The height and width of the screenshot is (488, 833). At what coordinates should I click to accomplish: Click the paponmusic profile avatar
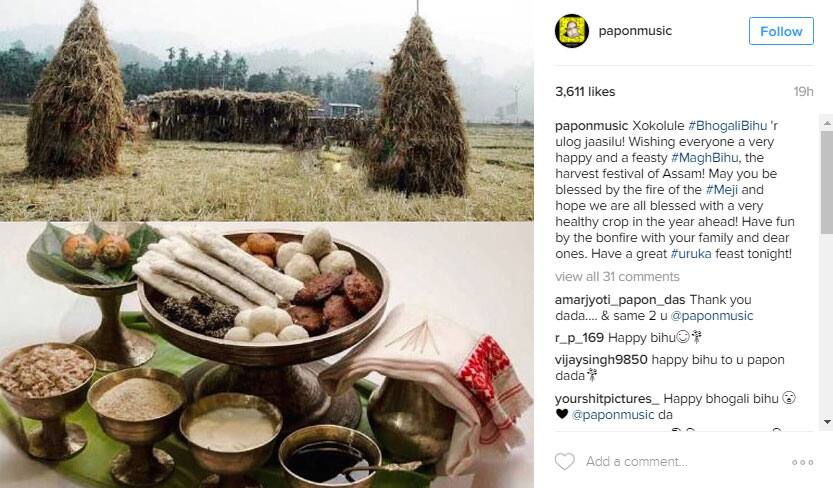click(x=572, y=31)
